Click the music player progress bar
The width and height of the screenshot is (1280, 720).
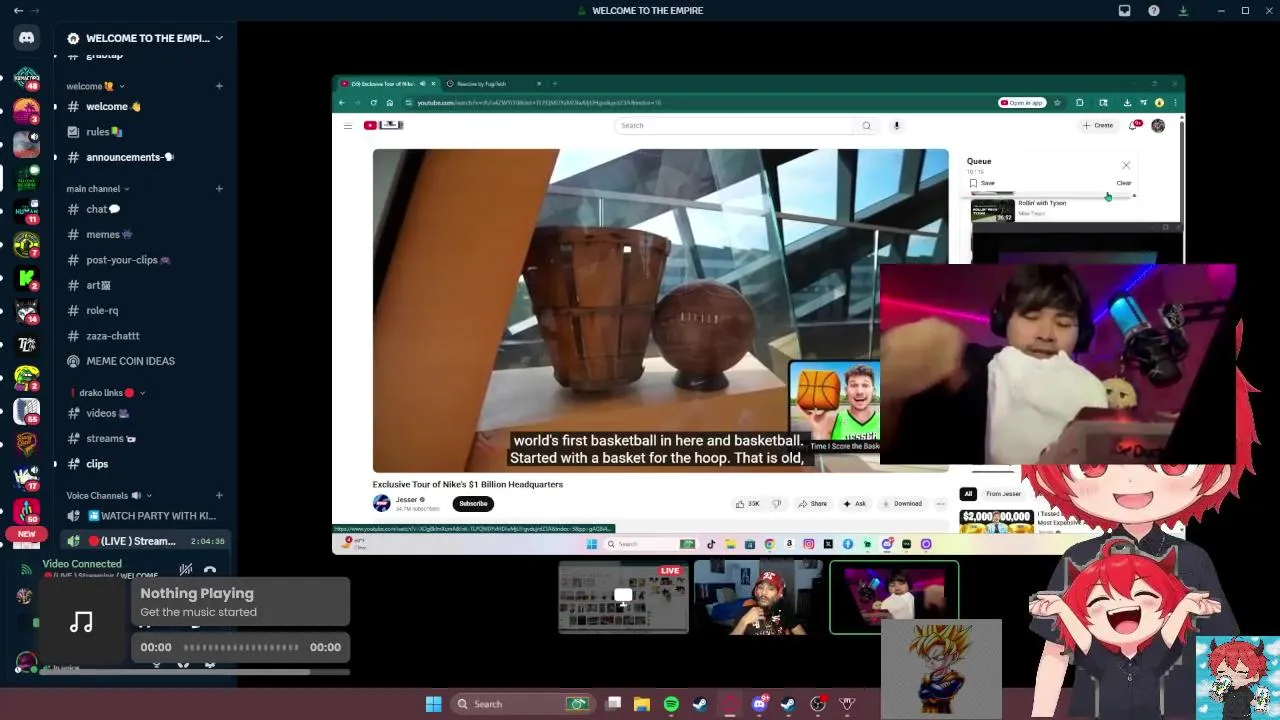[241, 647]
